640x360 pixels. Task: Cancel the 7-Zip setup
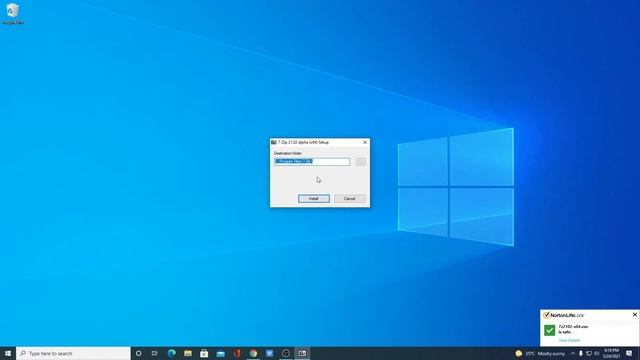coord(349,198)
